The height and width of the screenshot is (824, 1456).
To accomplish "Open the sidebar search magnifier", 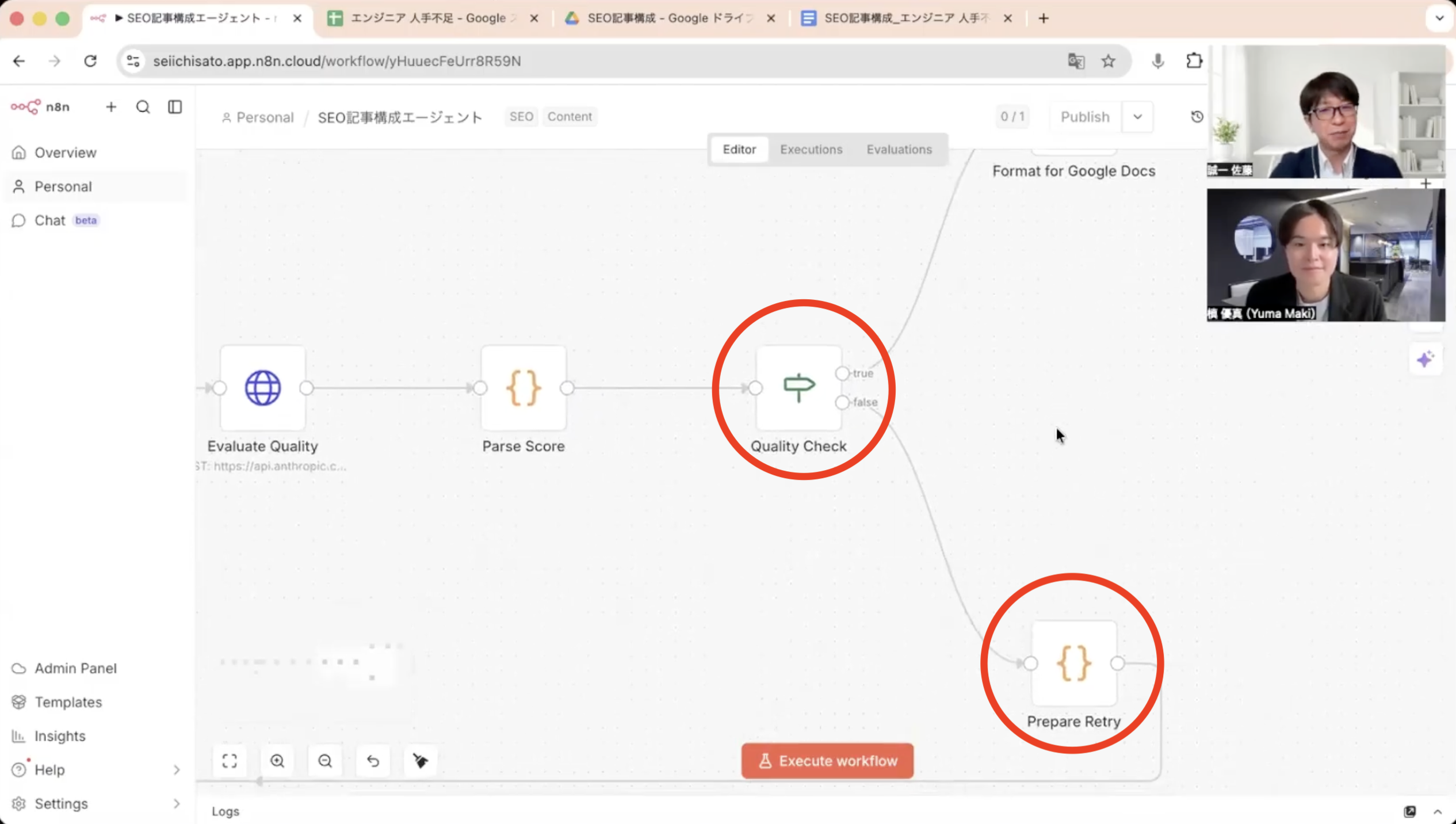I will click(143, 107).
